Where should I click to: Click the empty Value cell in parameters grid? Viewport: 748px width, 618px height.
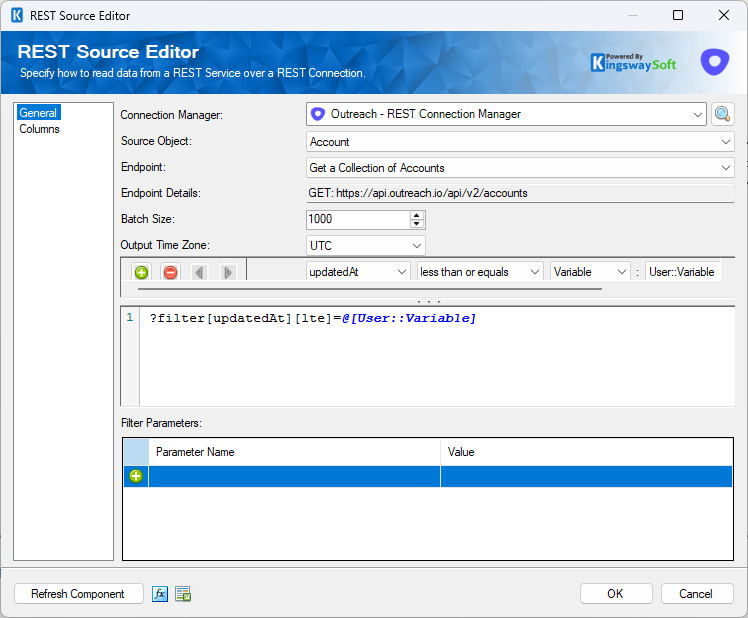(x=586, y=476)
